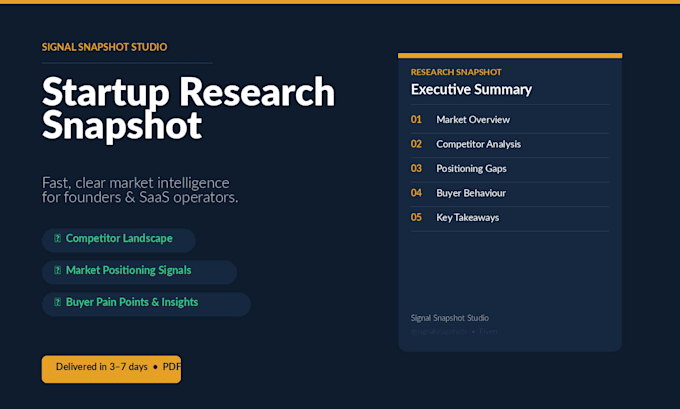Click the Market Positioning Signals pill icon
Image resolution: width=680 pixels, height=409 pixels.
(57, 270)
